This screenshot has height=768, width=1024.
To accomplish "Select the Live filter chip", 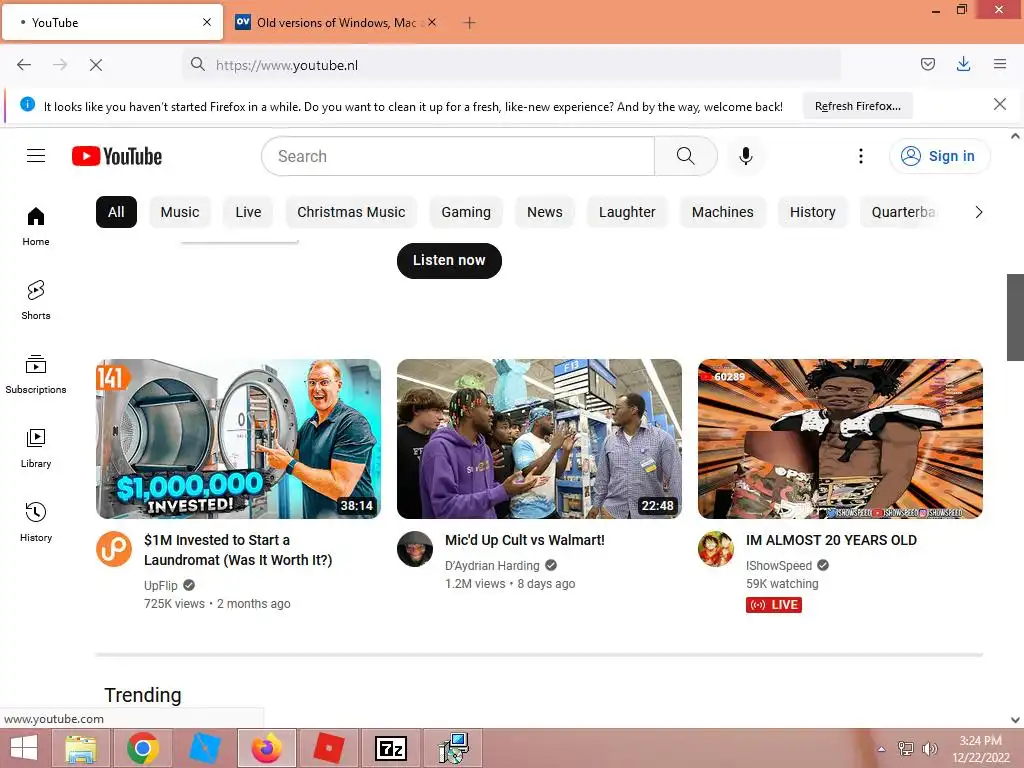I will (248, 212).
